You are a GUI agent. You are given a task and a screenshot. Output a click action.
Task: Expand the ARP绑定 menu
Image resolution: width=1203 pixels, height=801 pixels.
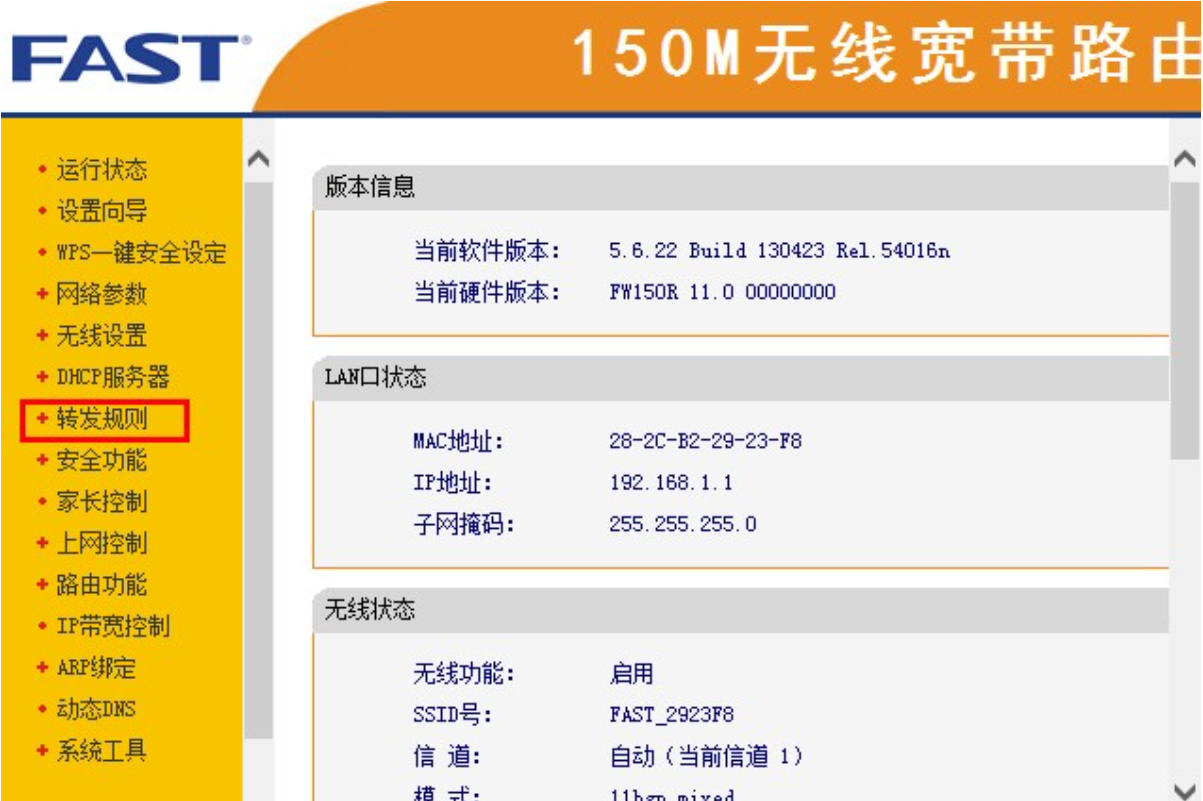(x=95, y=668)
